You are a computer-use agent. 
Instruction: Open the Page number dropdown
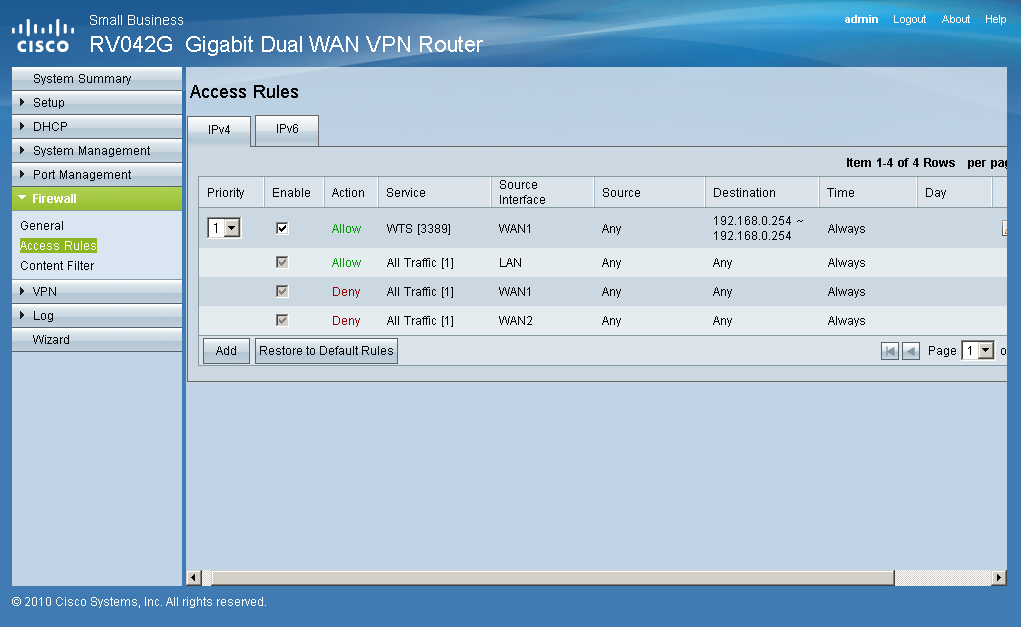click(978, 351)
